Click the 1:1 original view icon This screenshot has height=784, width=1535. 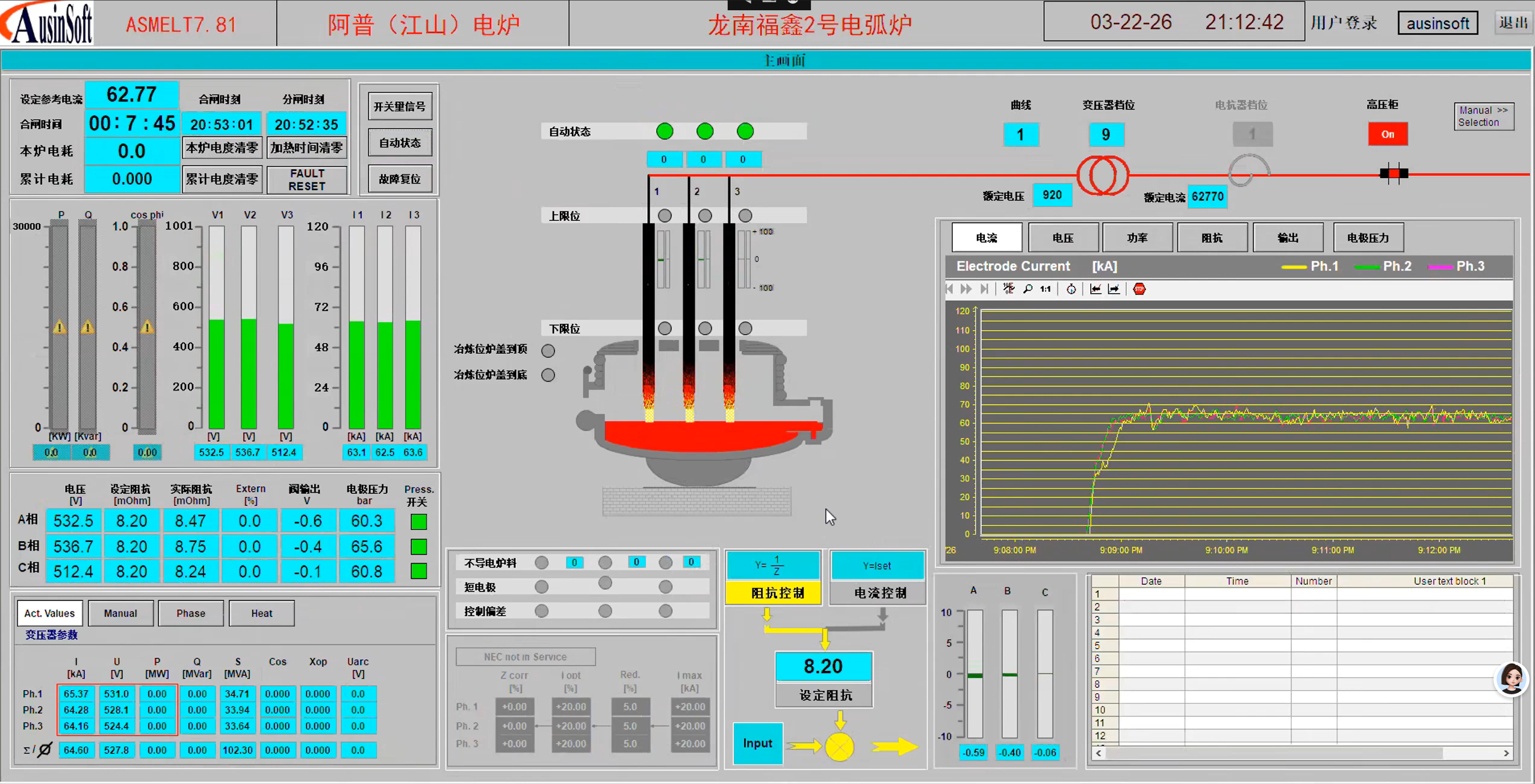(1046, 289)
